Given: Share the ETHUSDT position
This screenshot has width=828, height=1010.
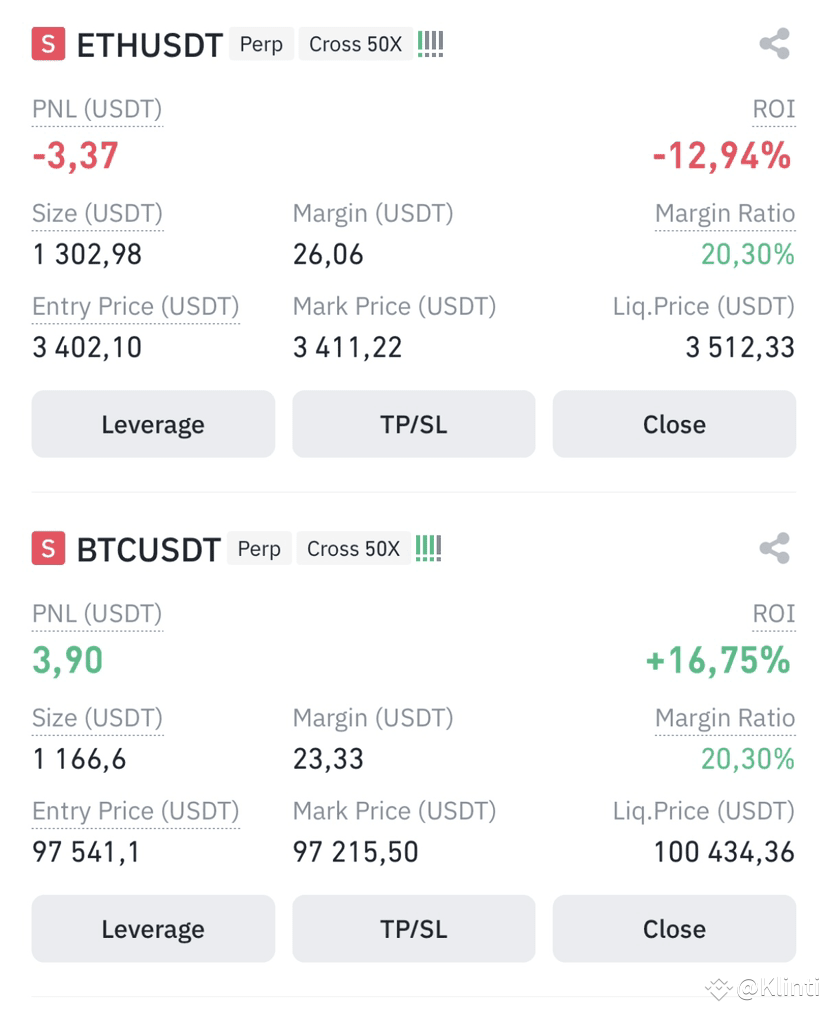Looking at the screenshot, I should pyautogui.click(x=775, y=44).
